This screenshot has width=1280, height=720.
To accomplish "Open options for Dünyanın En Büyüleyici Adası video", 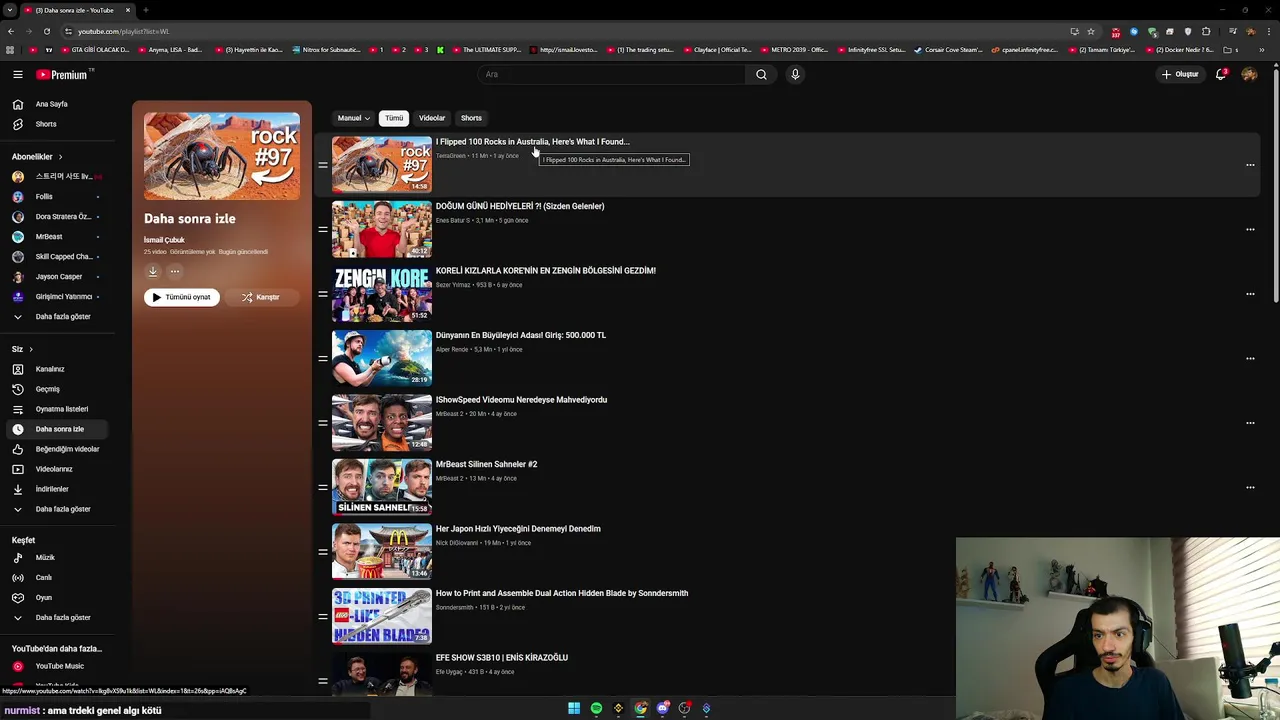I will 1250,358.
